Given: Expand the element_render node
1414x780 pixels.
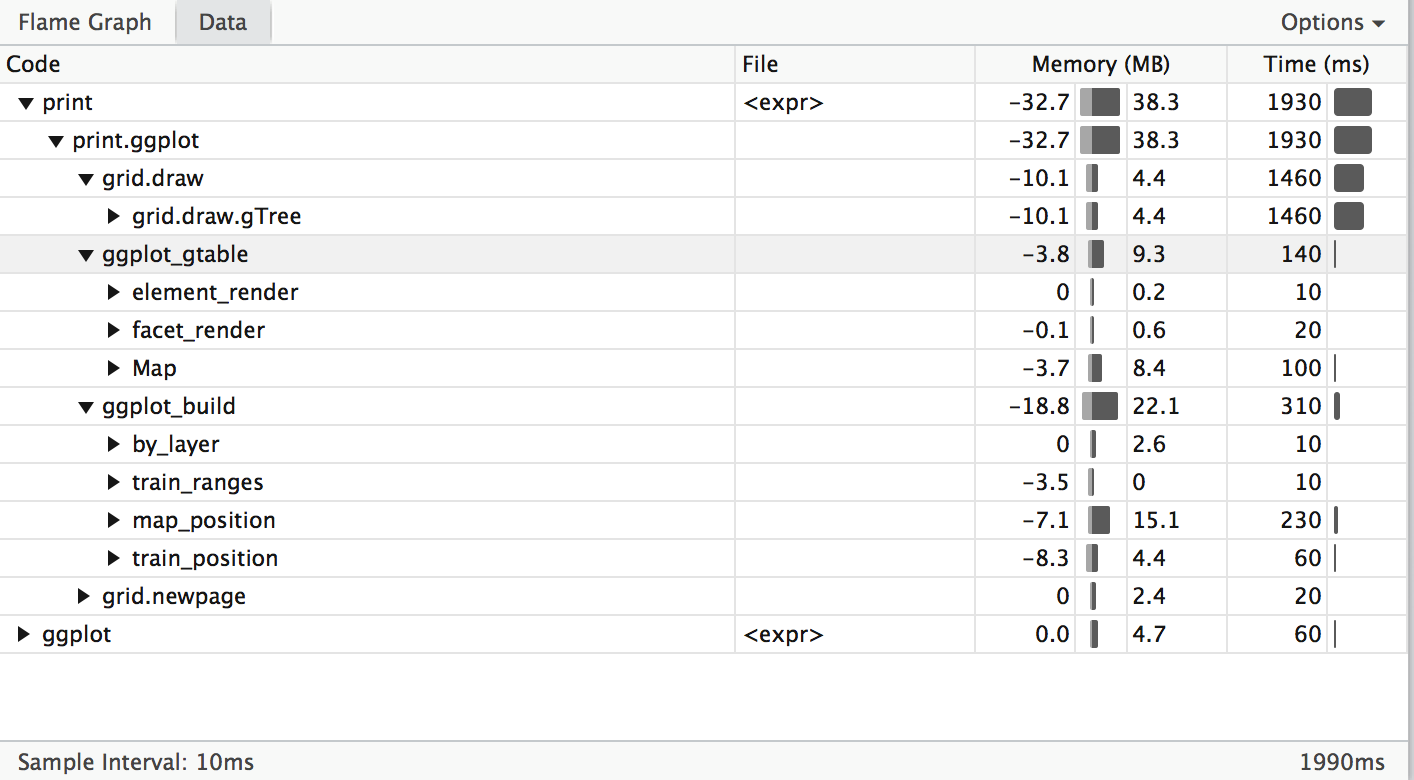Looking at the screenshot, I should [114, 292].
